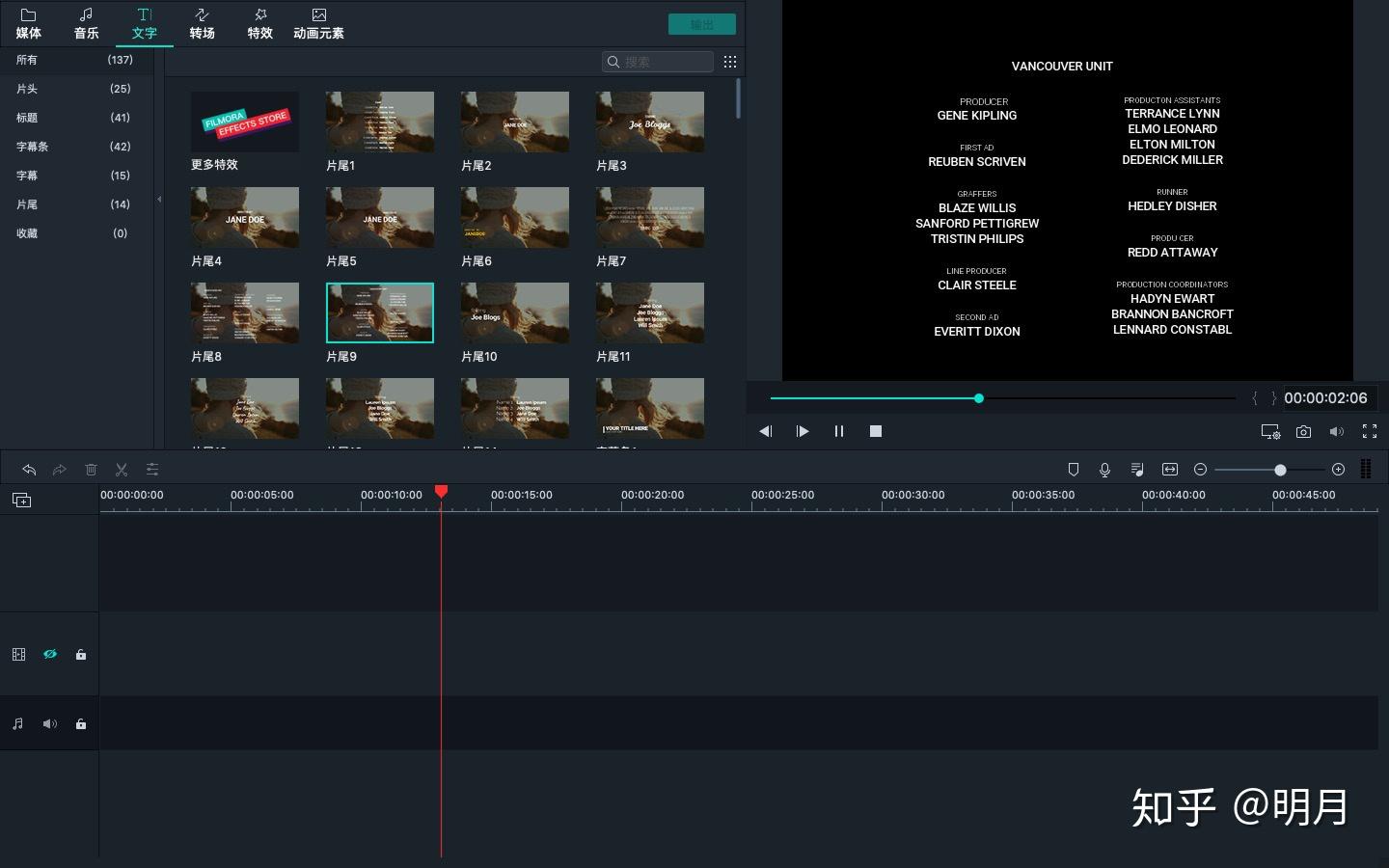Open the clip adjust sliders icon
The width and height of the screenshot is (1389, 868).
(x=152, y=470)
